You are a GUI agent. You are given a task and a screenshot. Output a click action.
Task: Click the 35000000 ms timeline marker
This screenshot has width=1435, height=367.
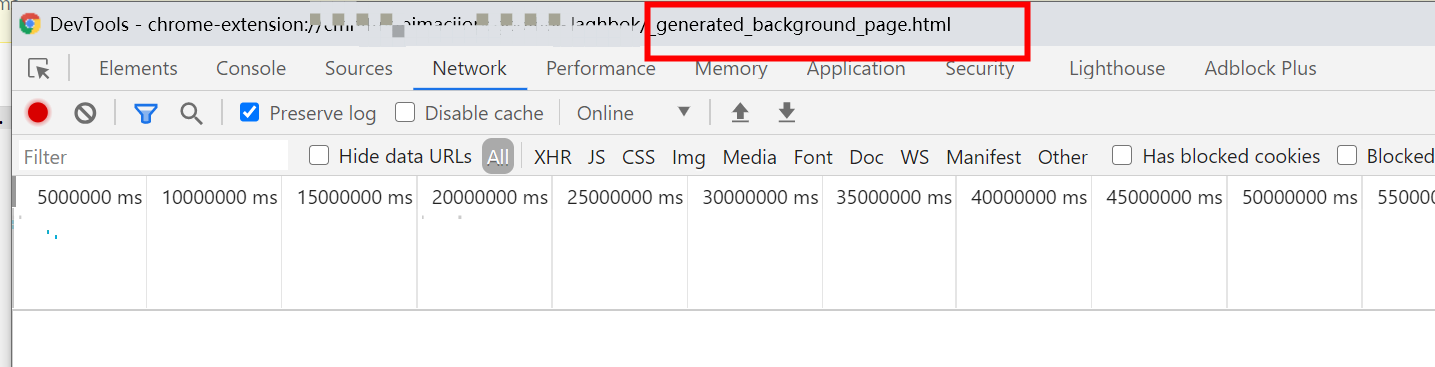pyautogui.click(x=895, y=197)
